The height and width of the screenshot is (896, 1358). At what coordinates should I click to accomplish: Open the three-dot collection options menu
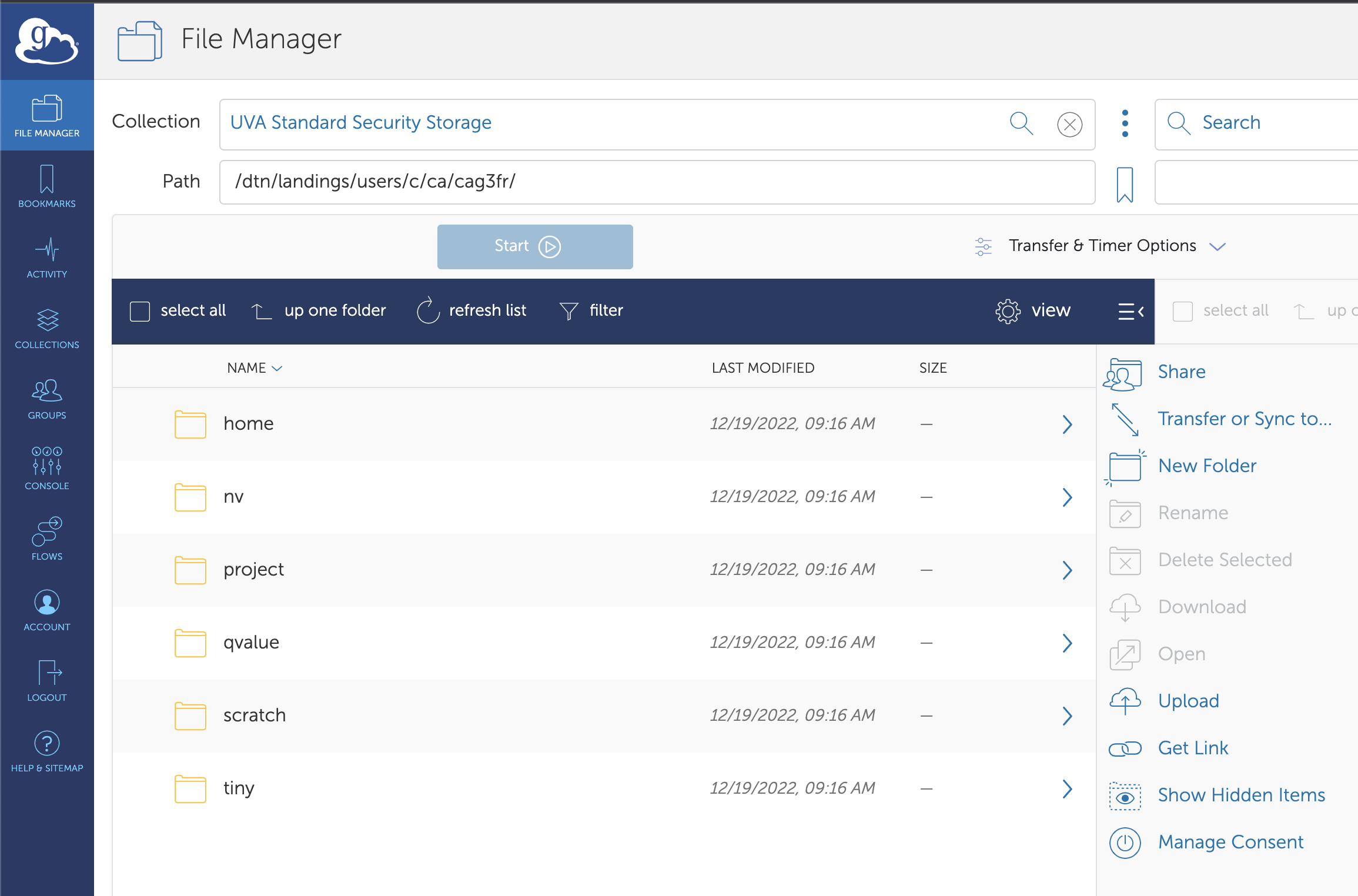[x=1125, y=123]
